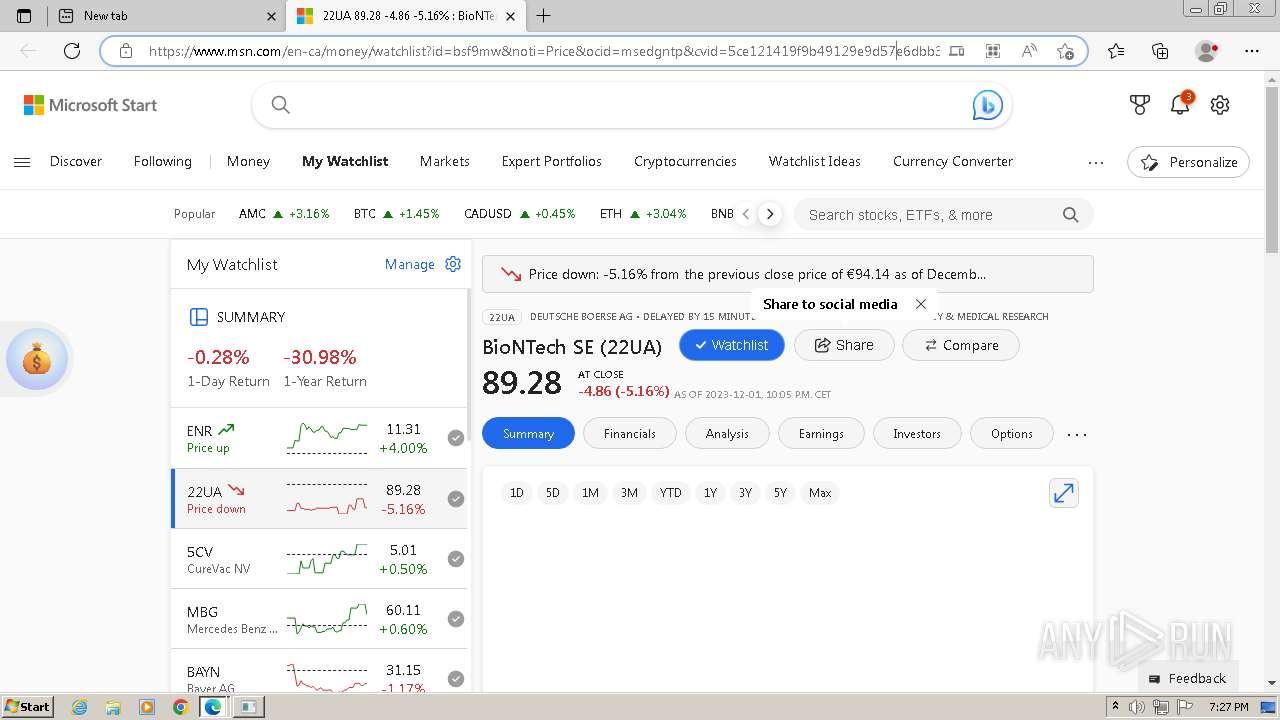Toggle the Watchlist button for BioNTech
Image resolution: width=1280 pixels, height=720 pixels.
(732, 345)
